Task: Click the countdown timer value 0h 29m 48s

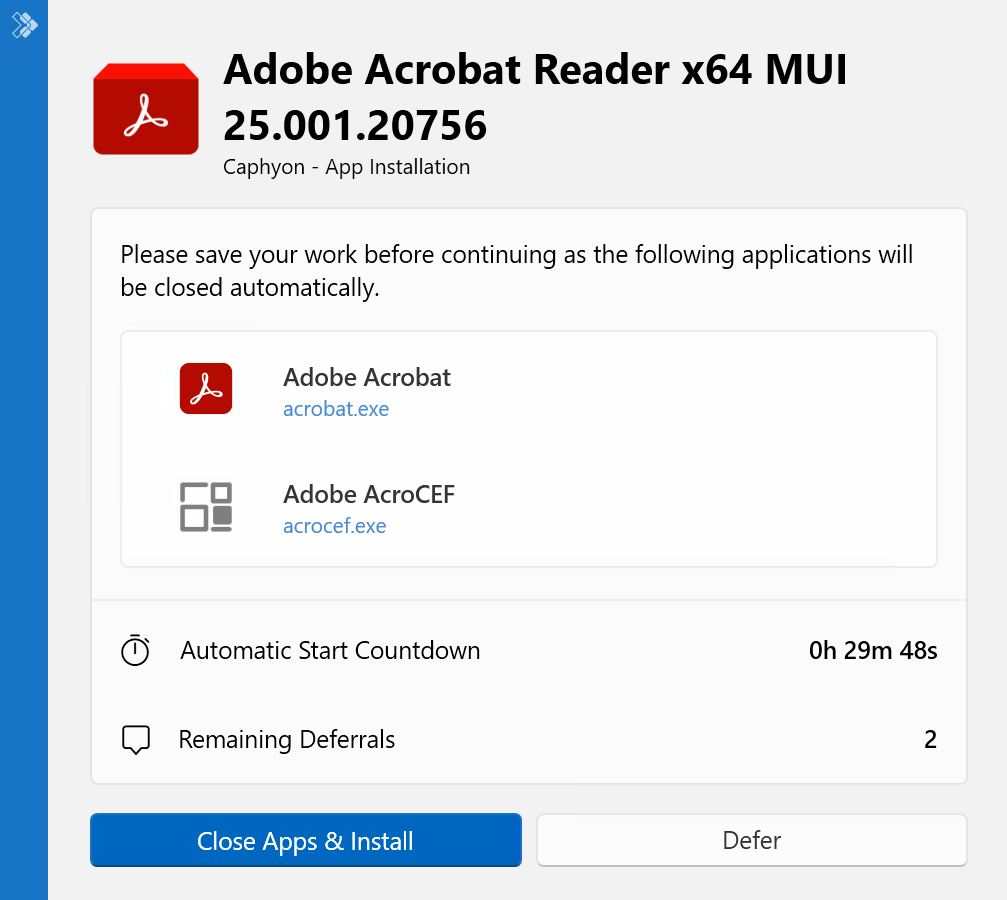Action: [872, 650]
